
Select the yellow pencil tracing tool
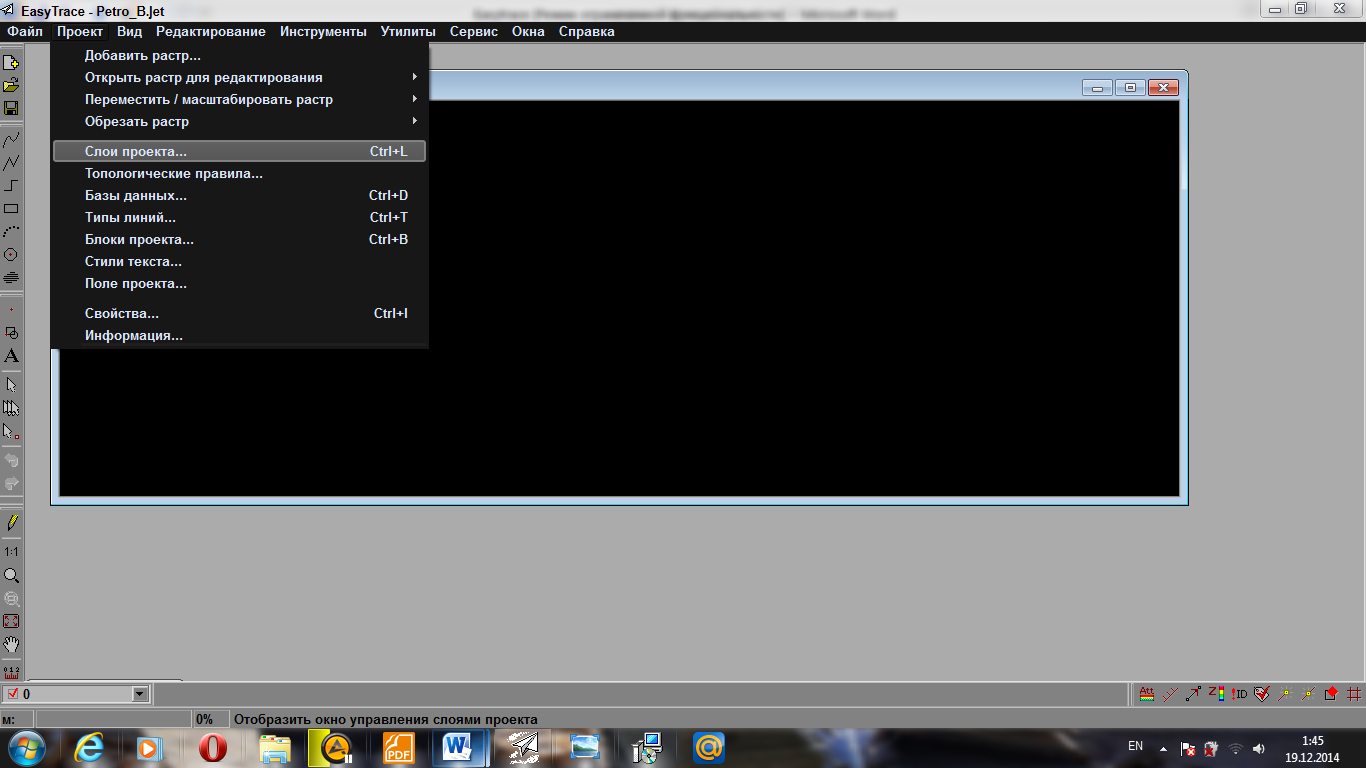coord(11,522)
